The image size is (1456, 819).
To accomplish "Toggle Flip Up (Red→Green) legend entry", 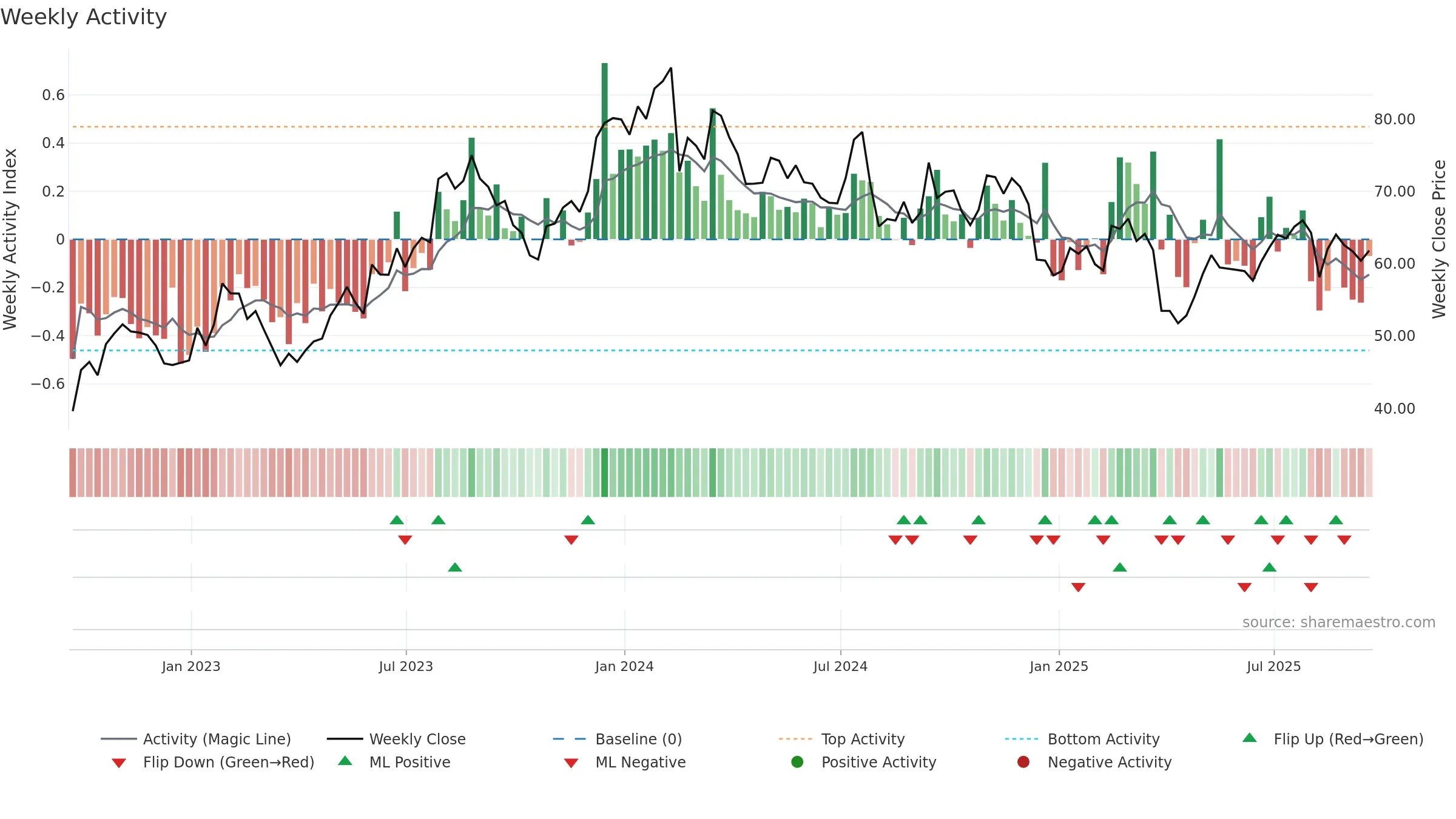I will point(1333,739).
